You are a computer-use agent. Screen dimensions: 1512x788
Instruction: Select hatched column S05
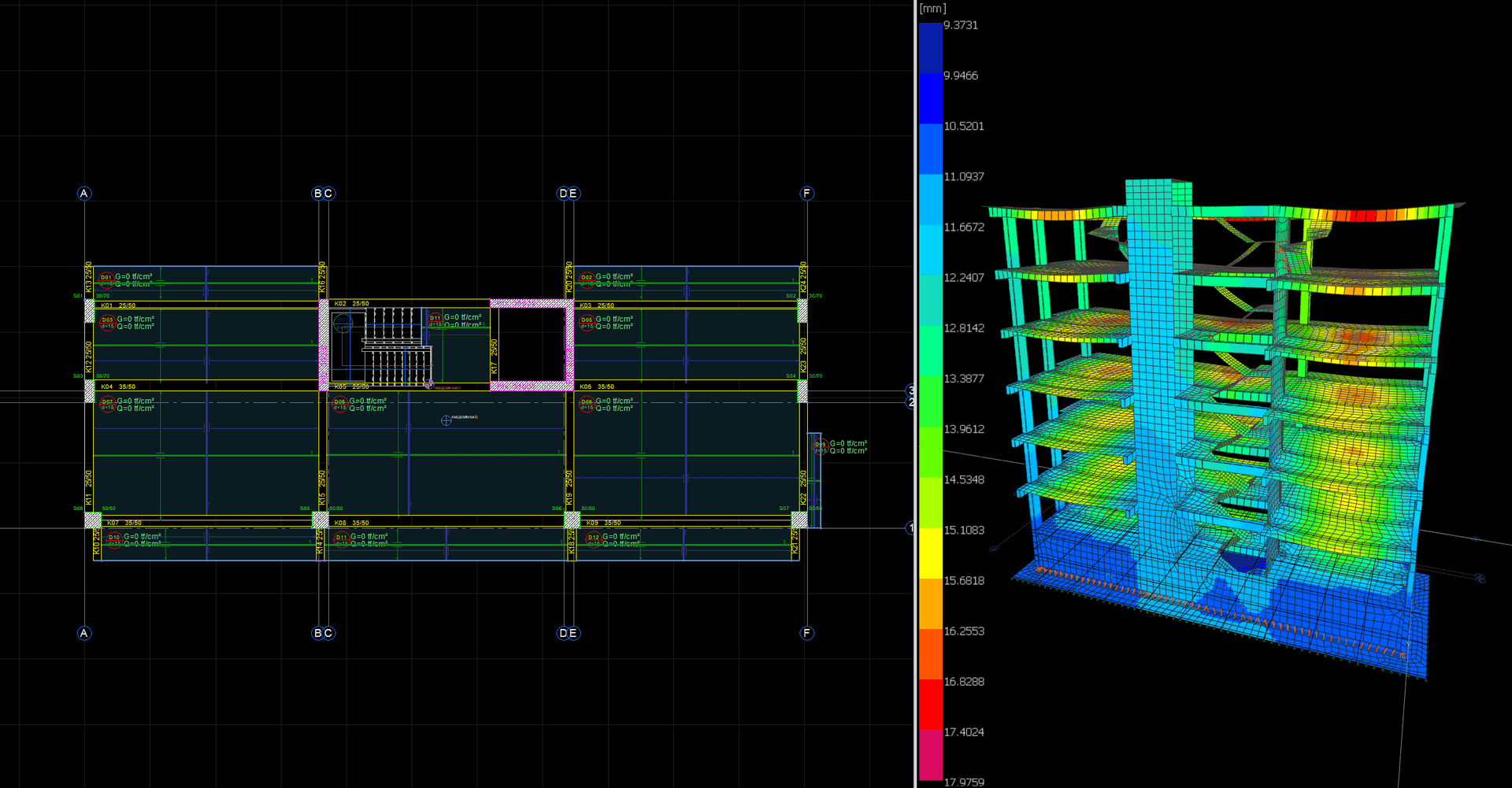[321, 520]
